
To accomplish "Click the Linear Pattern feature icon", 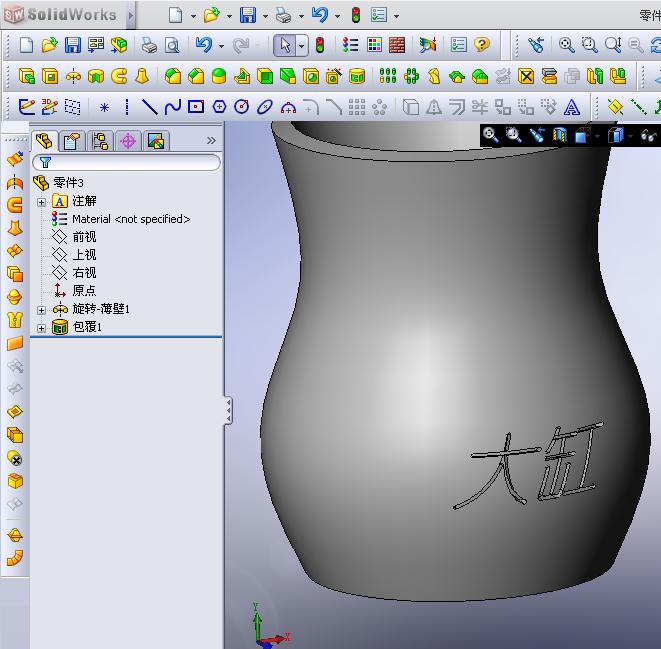I will point(388,76).
